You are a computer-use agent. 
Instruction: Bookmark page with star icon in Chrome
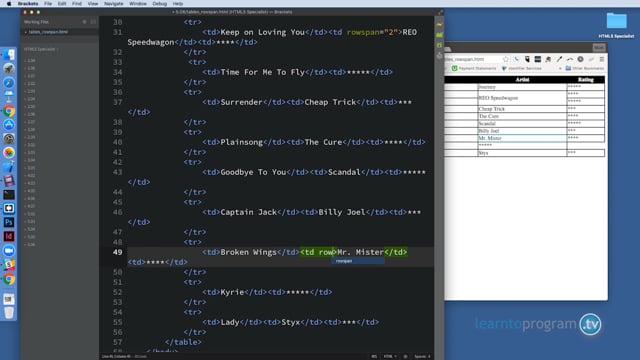[506, 59]
